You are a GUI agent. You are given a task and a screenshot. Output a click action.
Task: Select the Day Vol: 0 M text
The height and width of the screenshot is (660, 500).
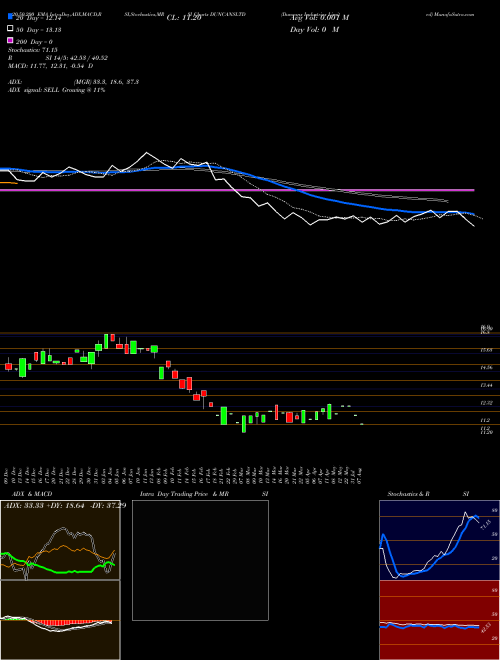(x=314, y=29)
